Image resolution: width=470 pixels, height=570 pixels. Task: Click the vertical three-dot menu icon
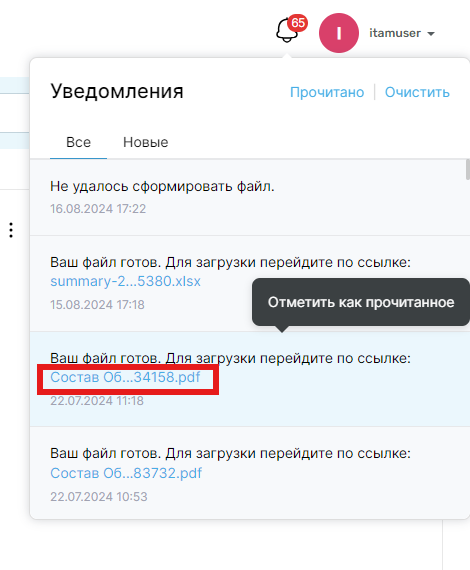pyautogui.click(x=11, y=230)
